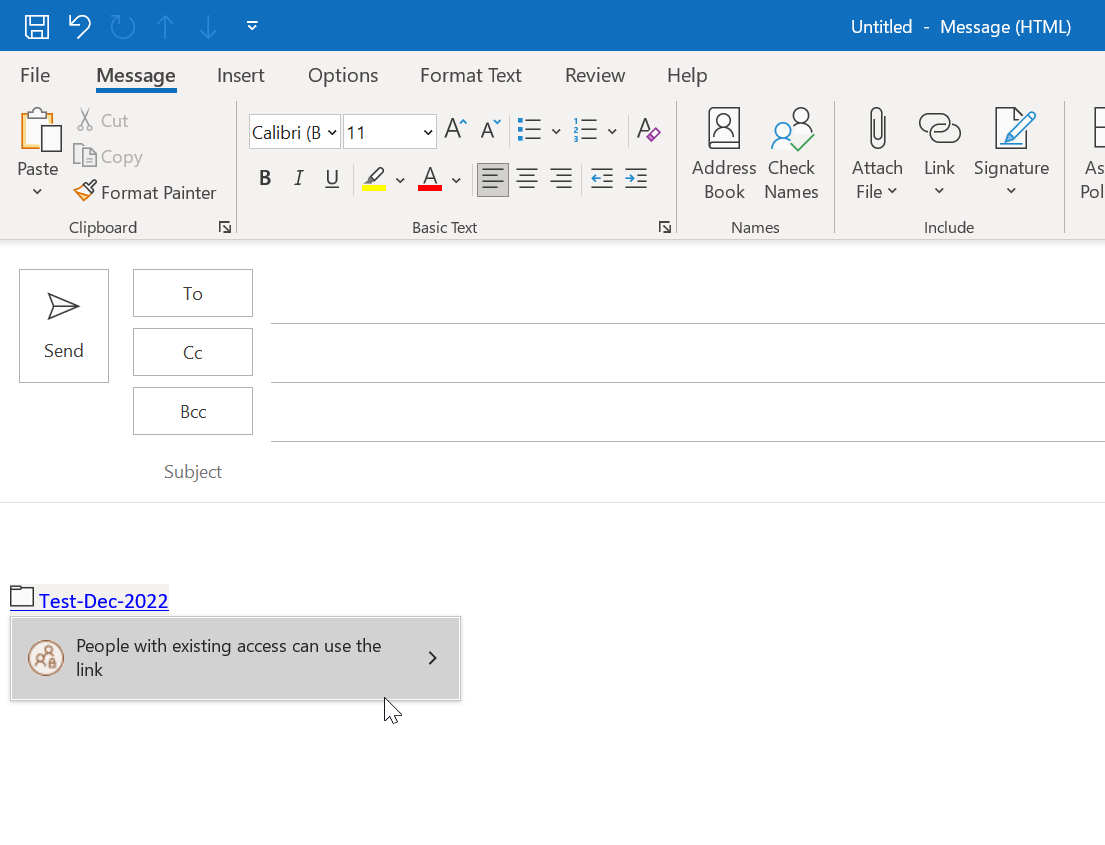Open the Test-Dec-2022 folder link

104,601
